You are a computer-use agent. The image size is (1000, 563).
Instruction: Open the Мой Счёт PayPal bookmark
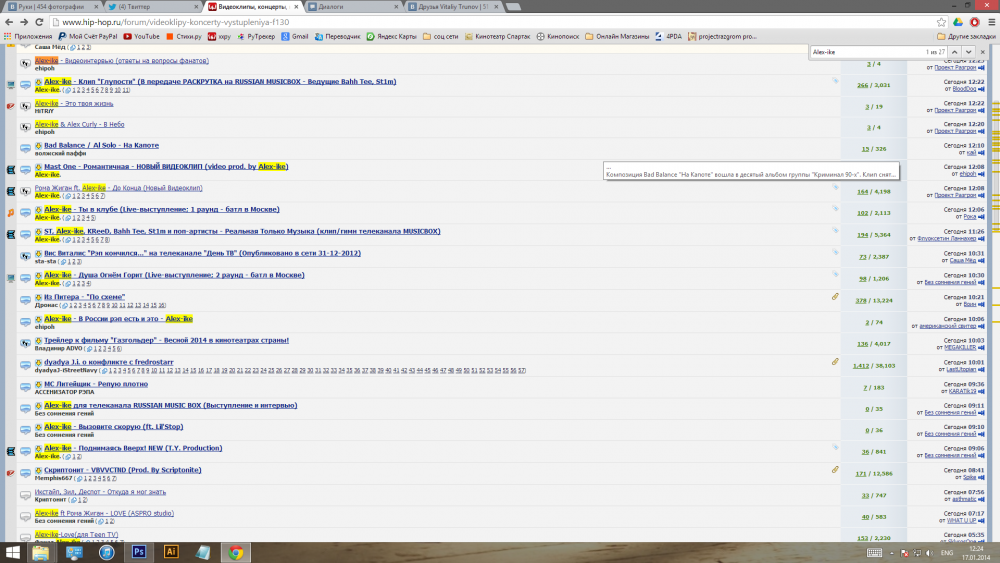click(x=88, y=36)
